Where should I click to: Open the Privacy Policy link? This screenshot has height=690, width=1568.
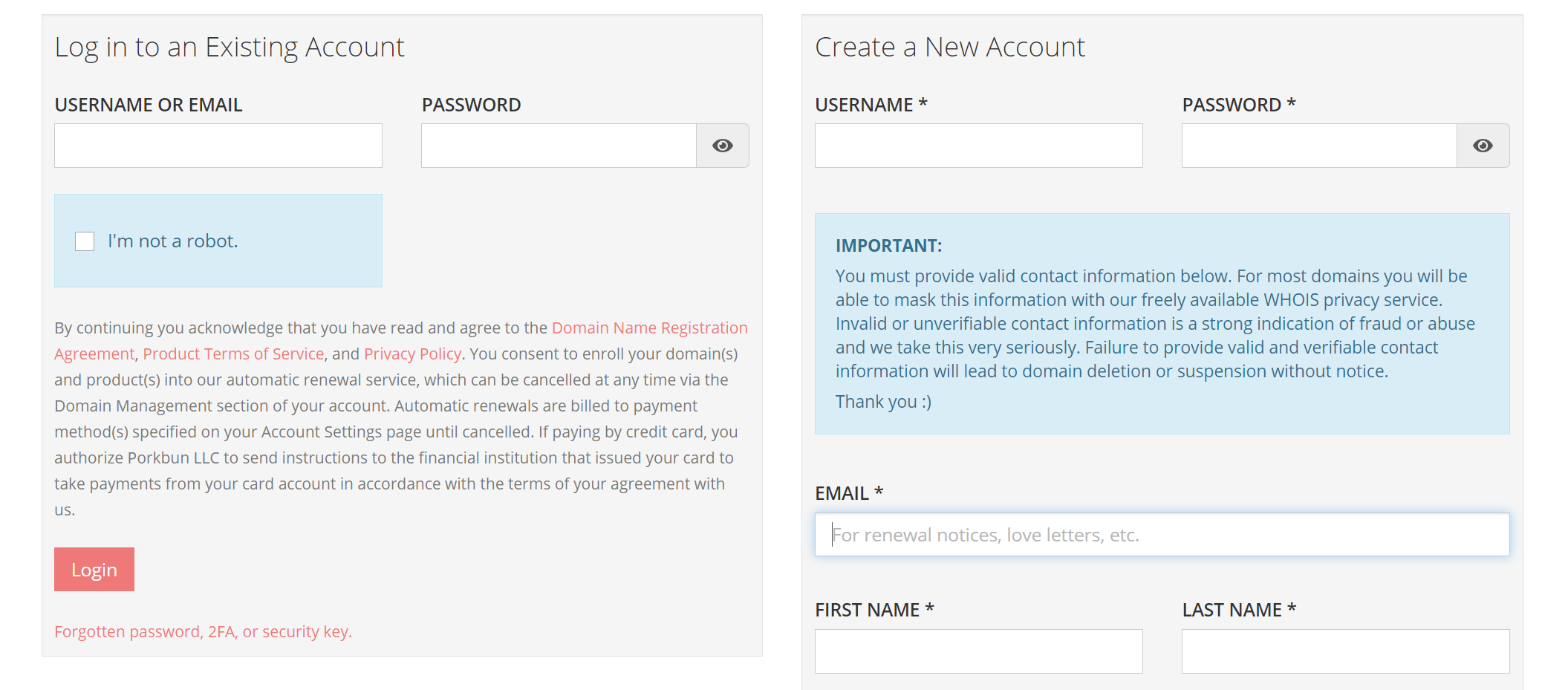[412, 354]
